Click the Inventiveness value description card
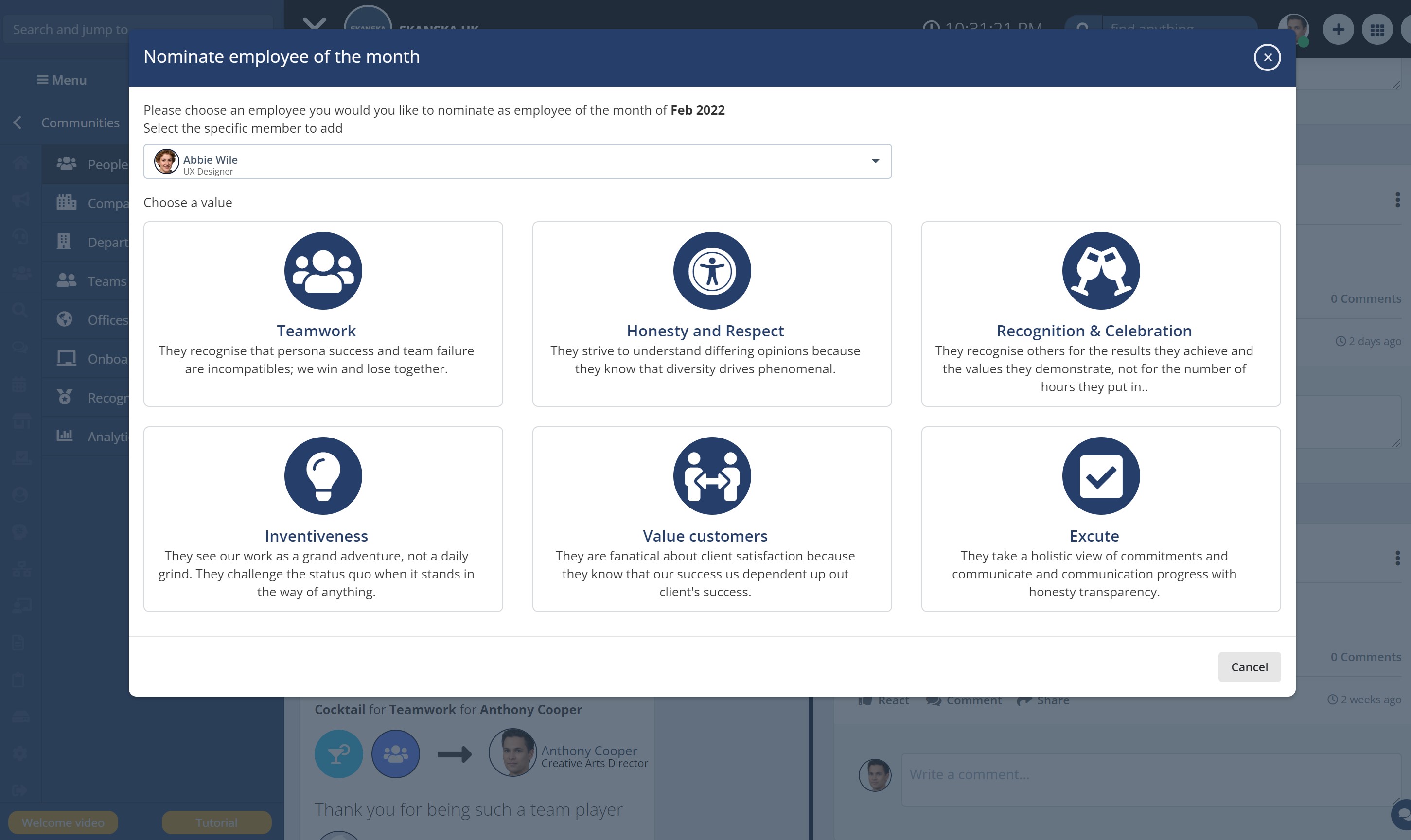 316,574
